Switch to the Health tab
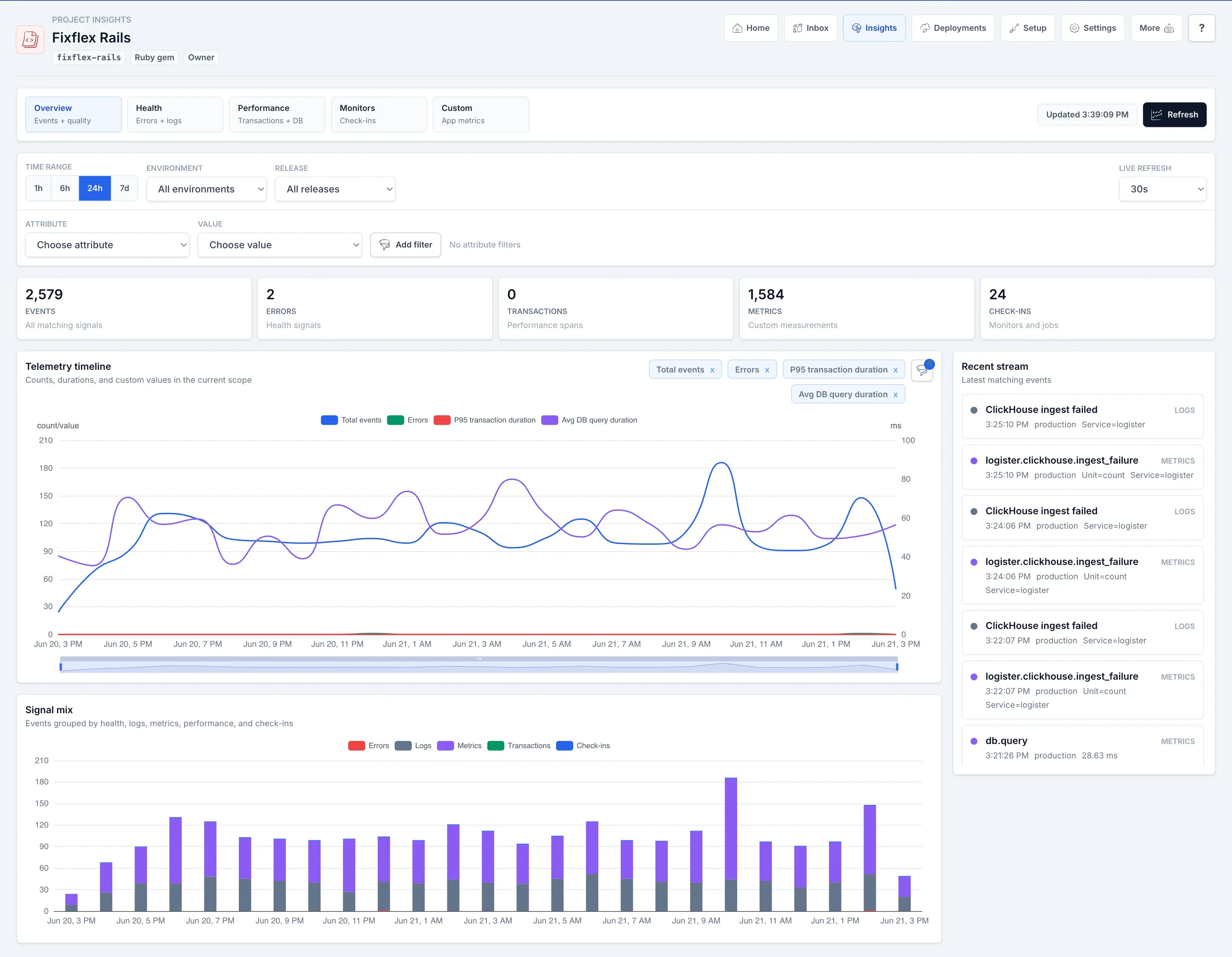Screen dimensions: 1232x957 click(176, 115)
